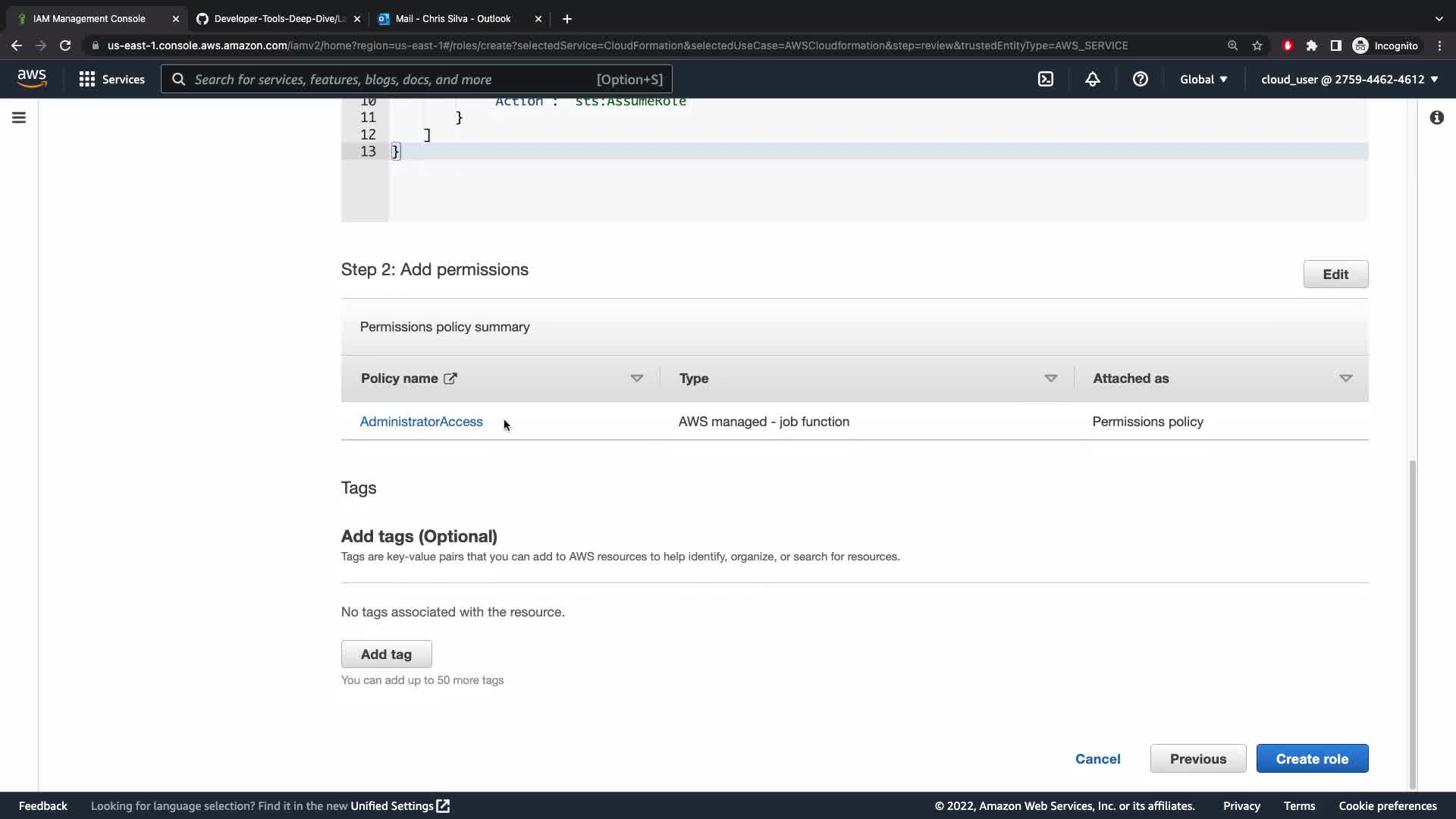Switch to Developer-Tools-Deep-Dive GitHub tab

tap(278, 18)
